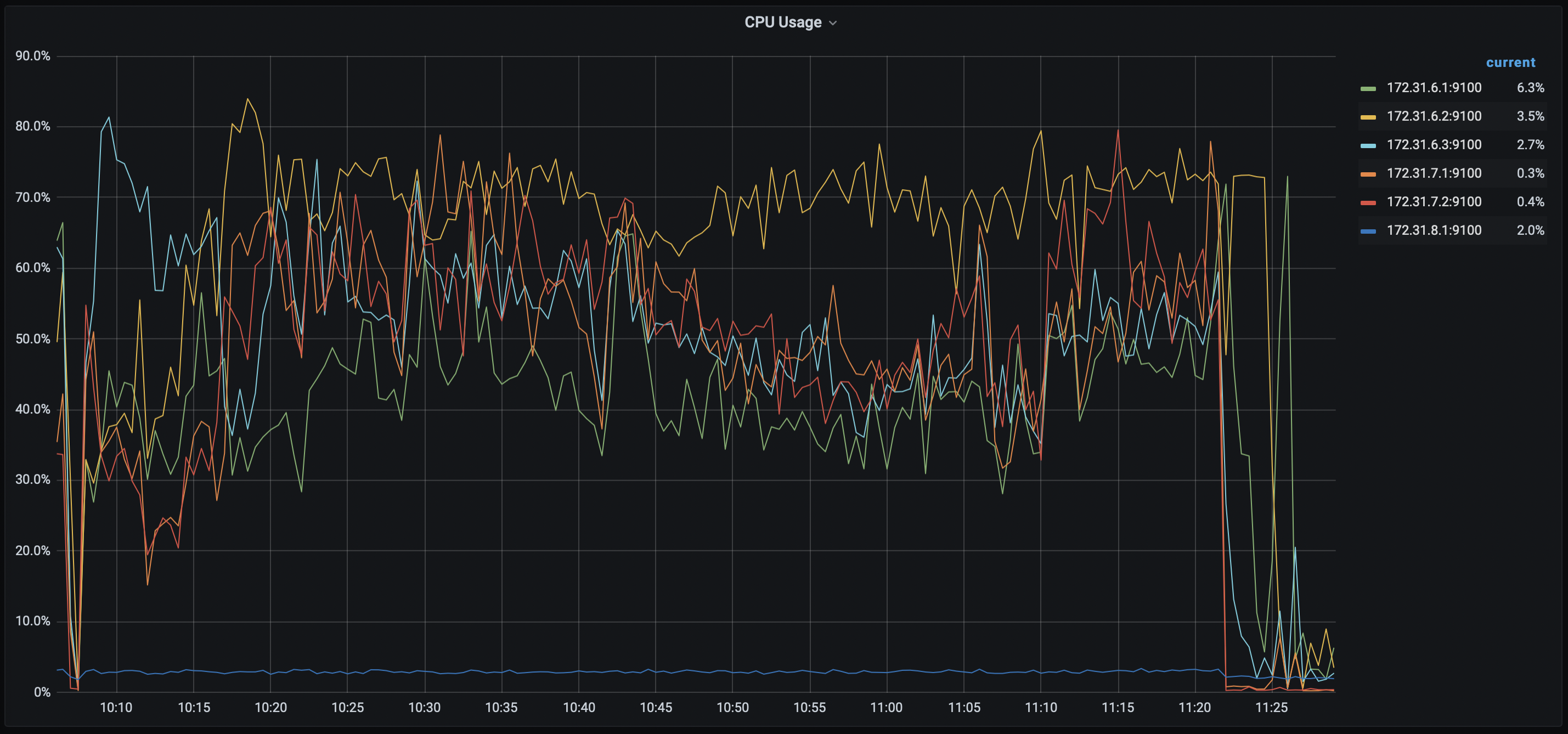
Task: Click the cyan swatch for 172.31.6.3:9100
Action: [x=1368, y=145]
